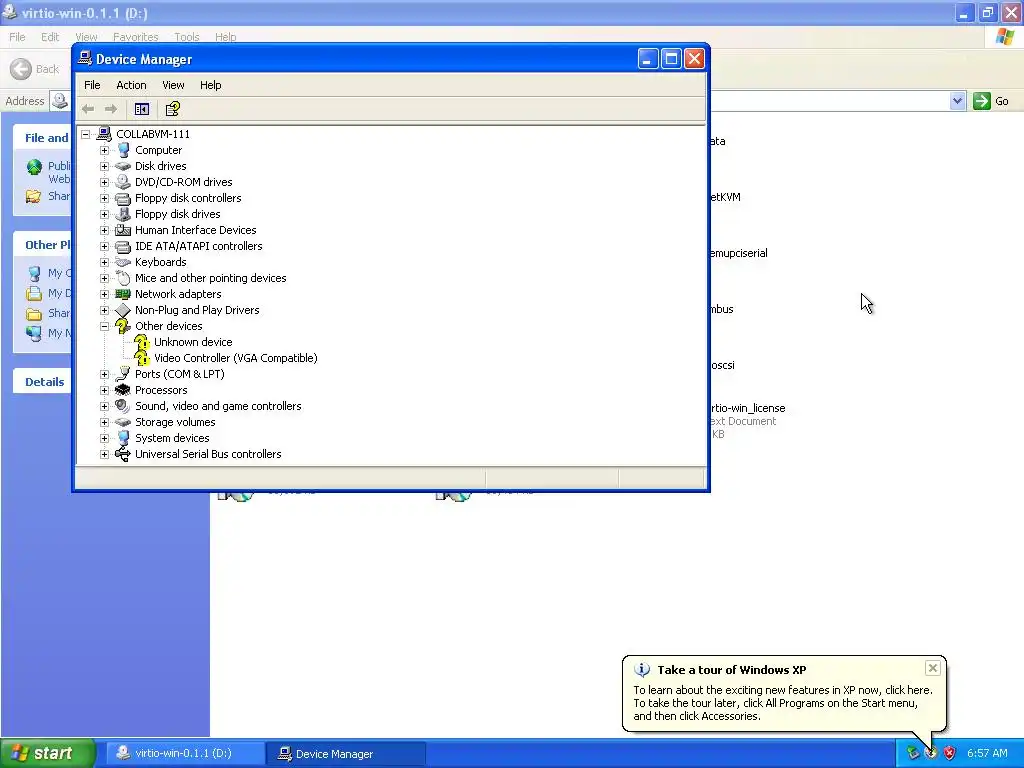Viewport: 1024px width, 768px height.
Task: Click the Take a tour of Windows XP balloon text
Action: (x=731, y=670)
